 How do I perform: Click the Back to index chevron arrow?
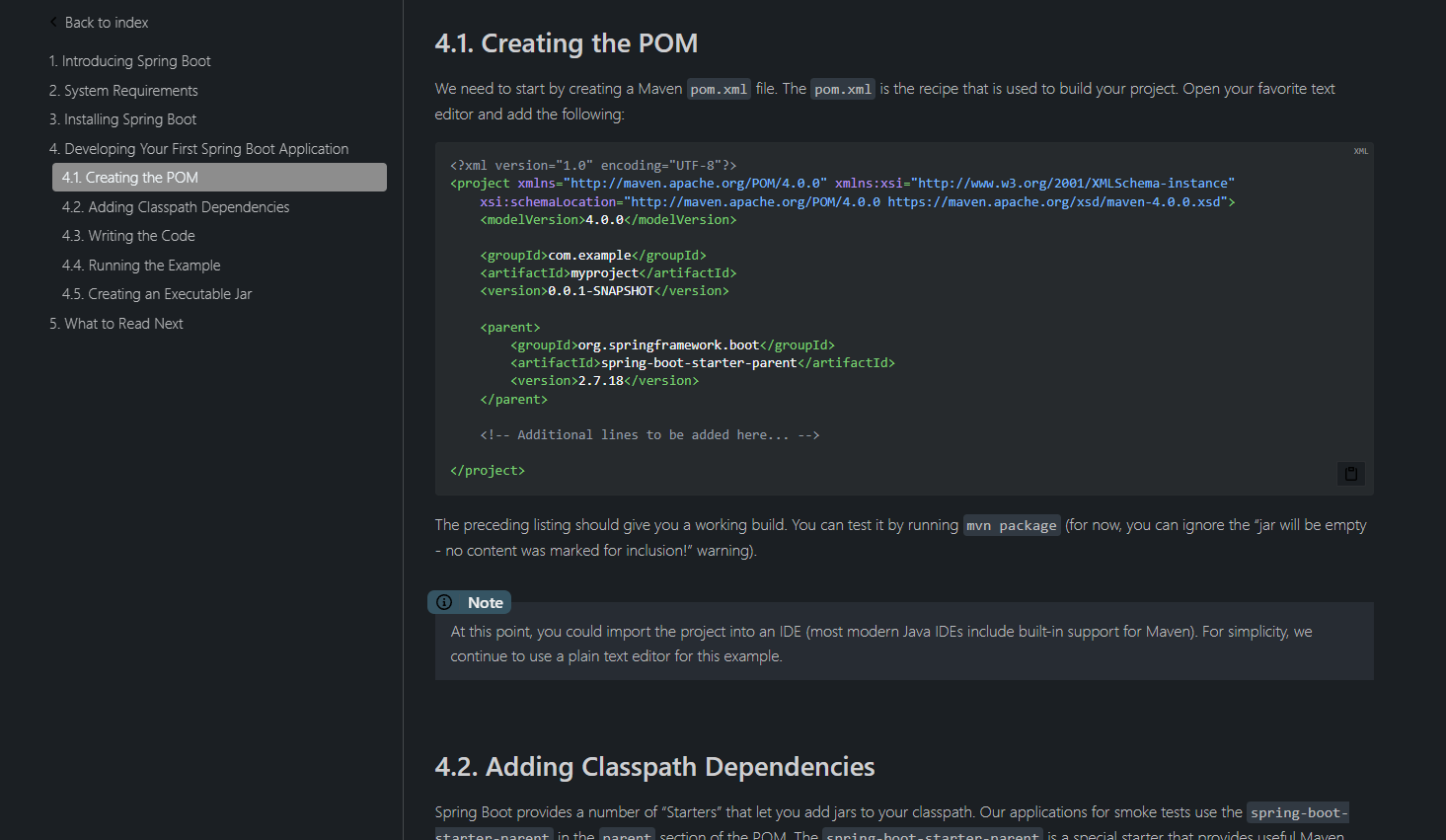(x=53, y=22)
